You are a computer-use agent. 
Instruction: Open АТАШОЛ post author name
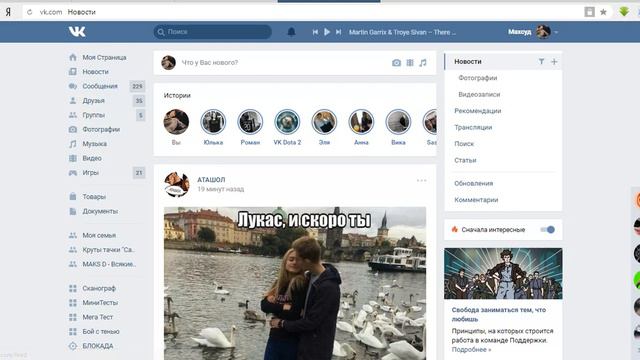click(x=211, y=180)
